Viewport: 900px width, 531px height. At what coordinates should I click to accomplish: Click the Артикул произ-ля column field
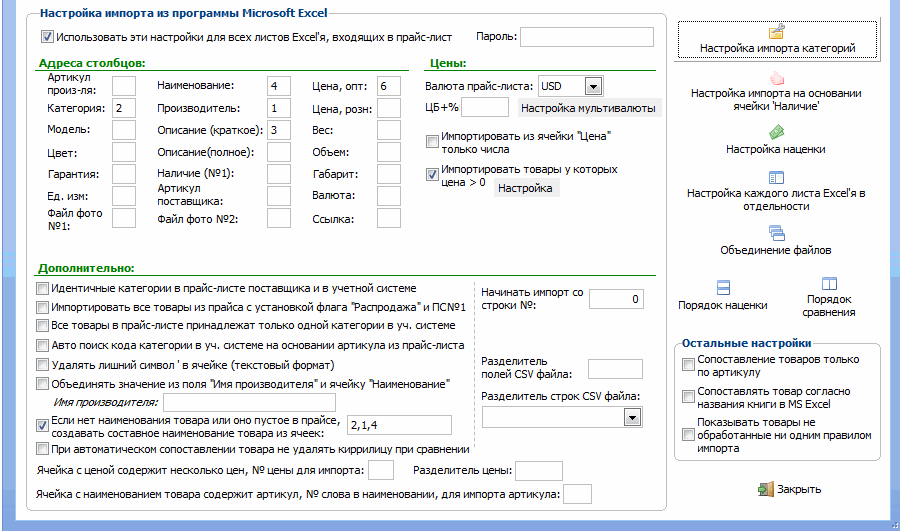(x=124, y=86)
